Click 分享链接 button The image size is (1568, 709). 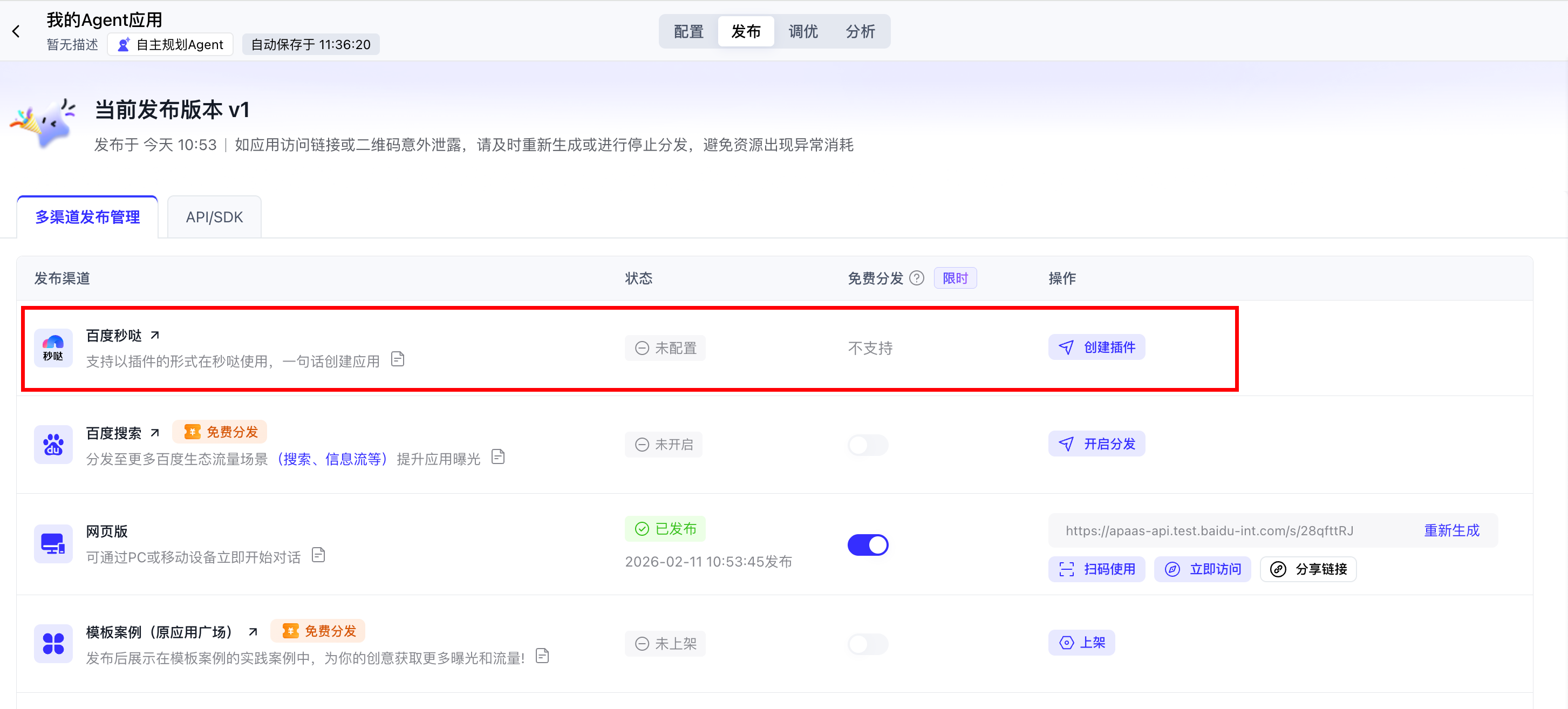click(x=1308, y=569)
